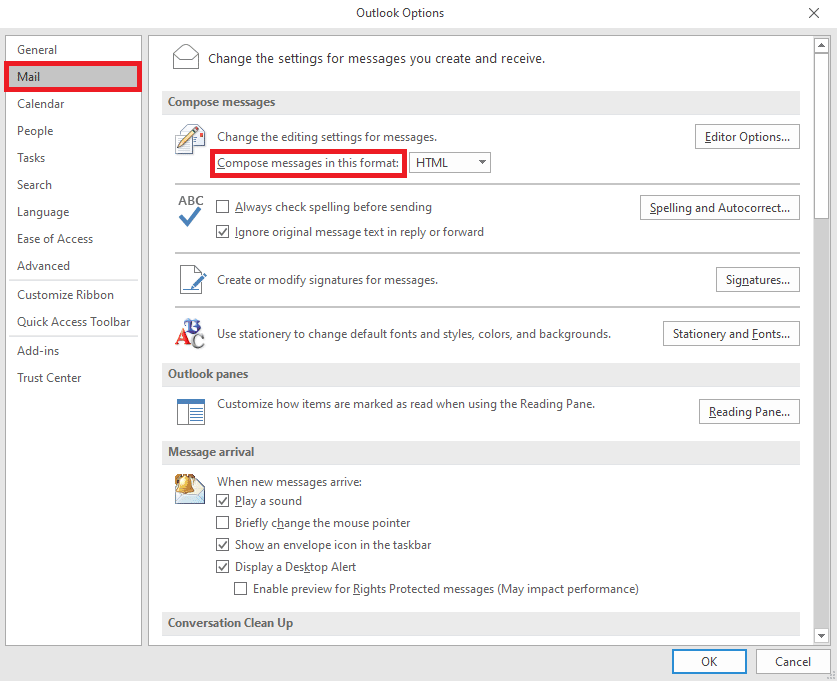
Task: Click 'Create or modify signatures for messages.' text
Action: [327, 280]
